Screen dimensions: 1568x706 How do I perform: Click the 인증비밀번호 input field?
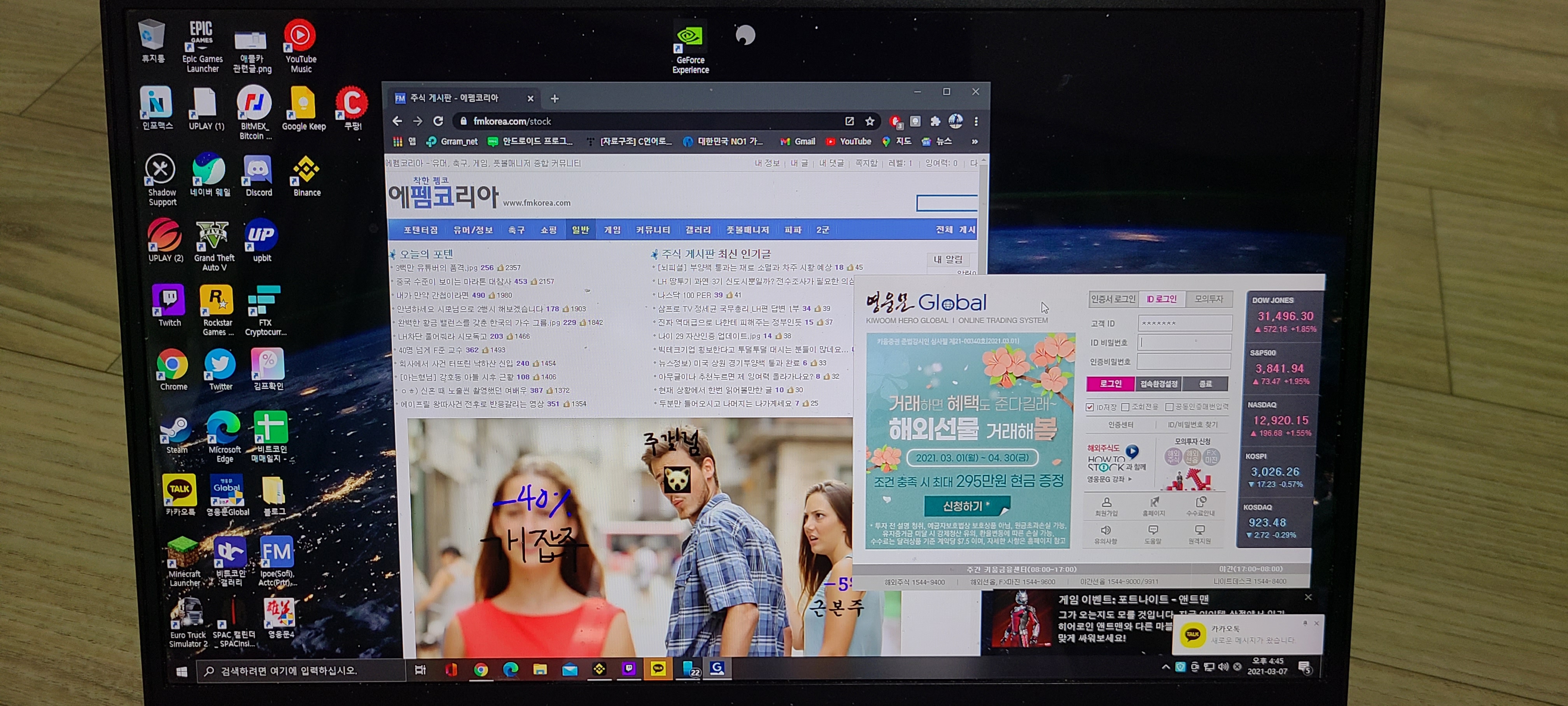click(x=1184, y=362)
